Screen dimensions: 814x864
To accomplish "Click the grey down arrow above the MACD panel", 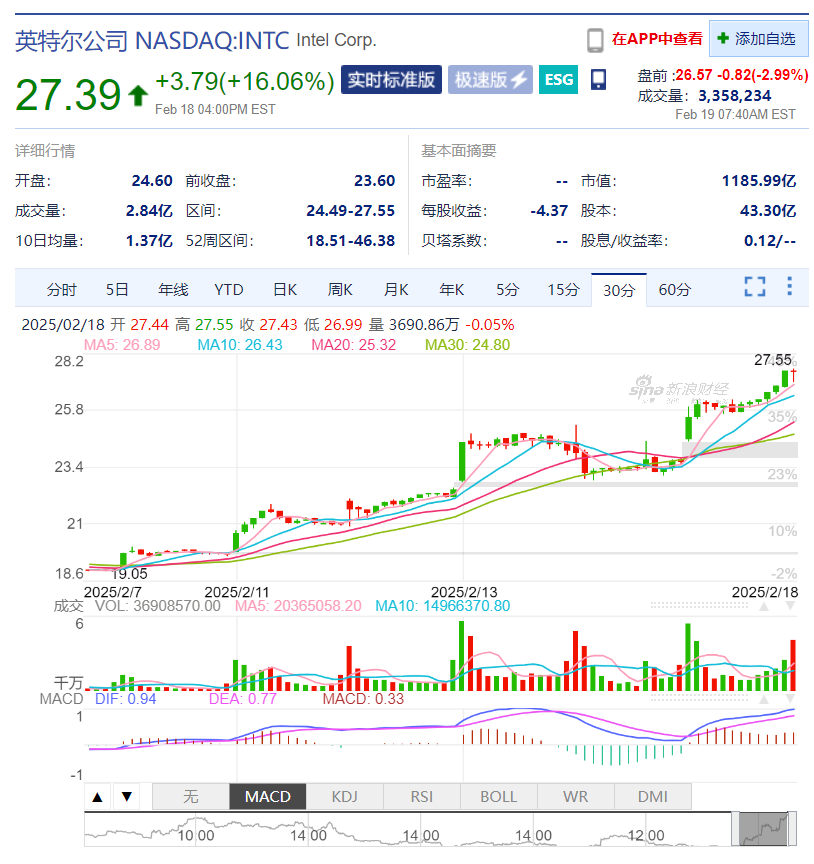I will (790, 700).
